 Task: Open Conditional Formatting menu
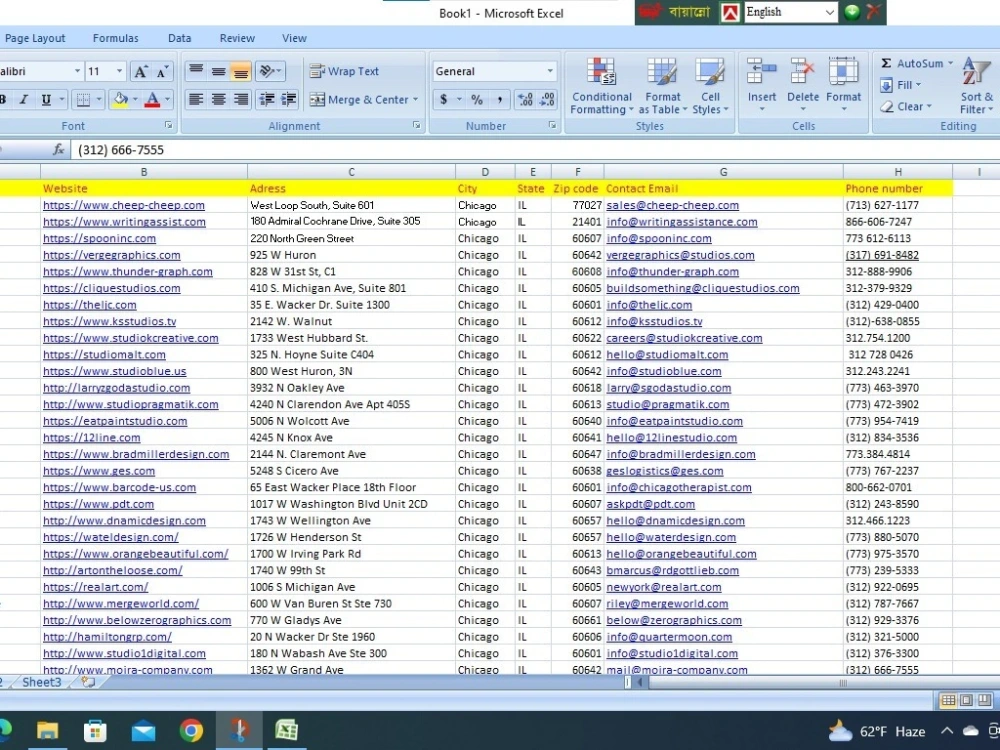[601, 86]
